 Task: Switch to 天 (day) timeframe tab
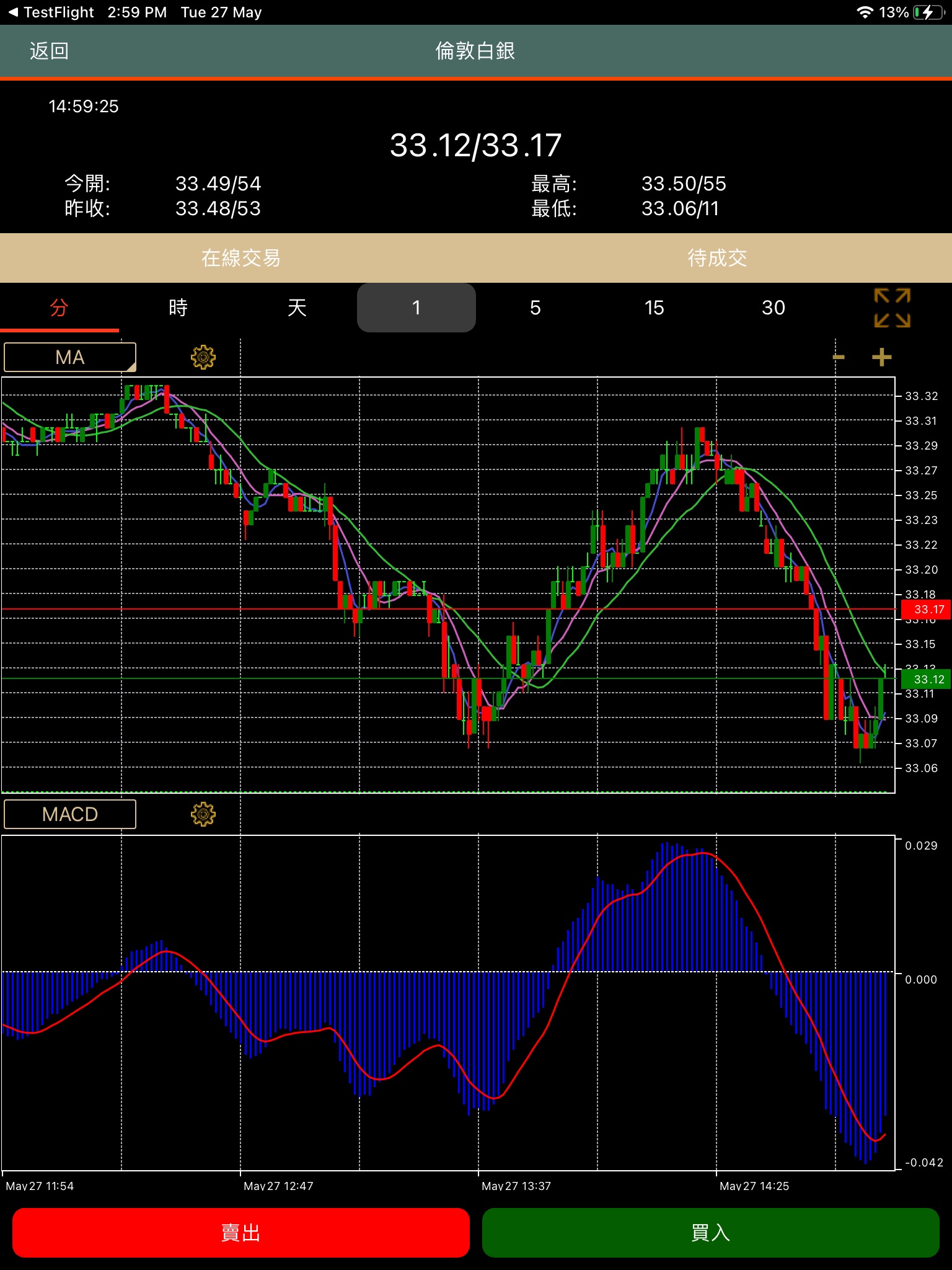pyautogui.click(x=297, y=308)
